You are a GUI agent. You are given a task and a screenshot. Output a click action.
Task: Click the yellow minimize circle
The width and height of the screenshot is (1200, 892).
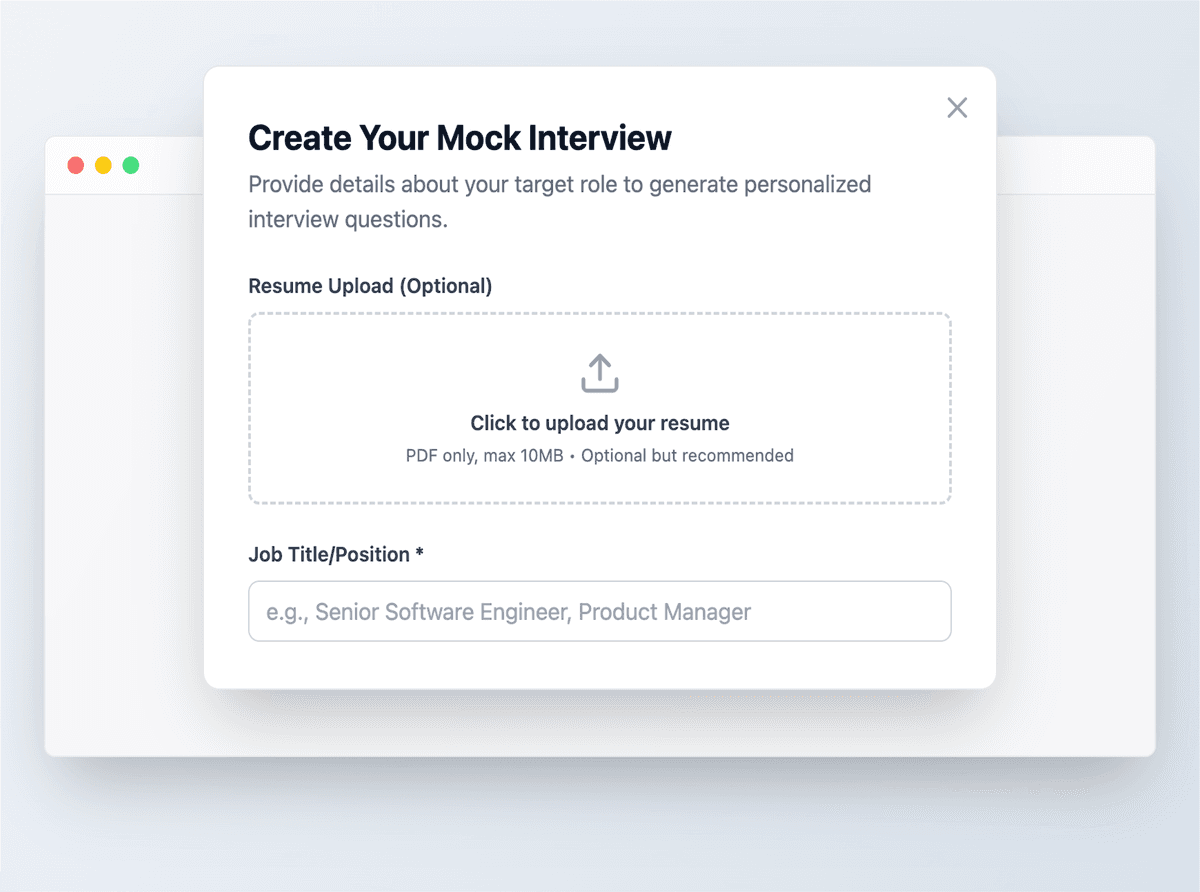(103, 165)
